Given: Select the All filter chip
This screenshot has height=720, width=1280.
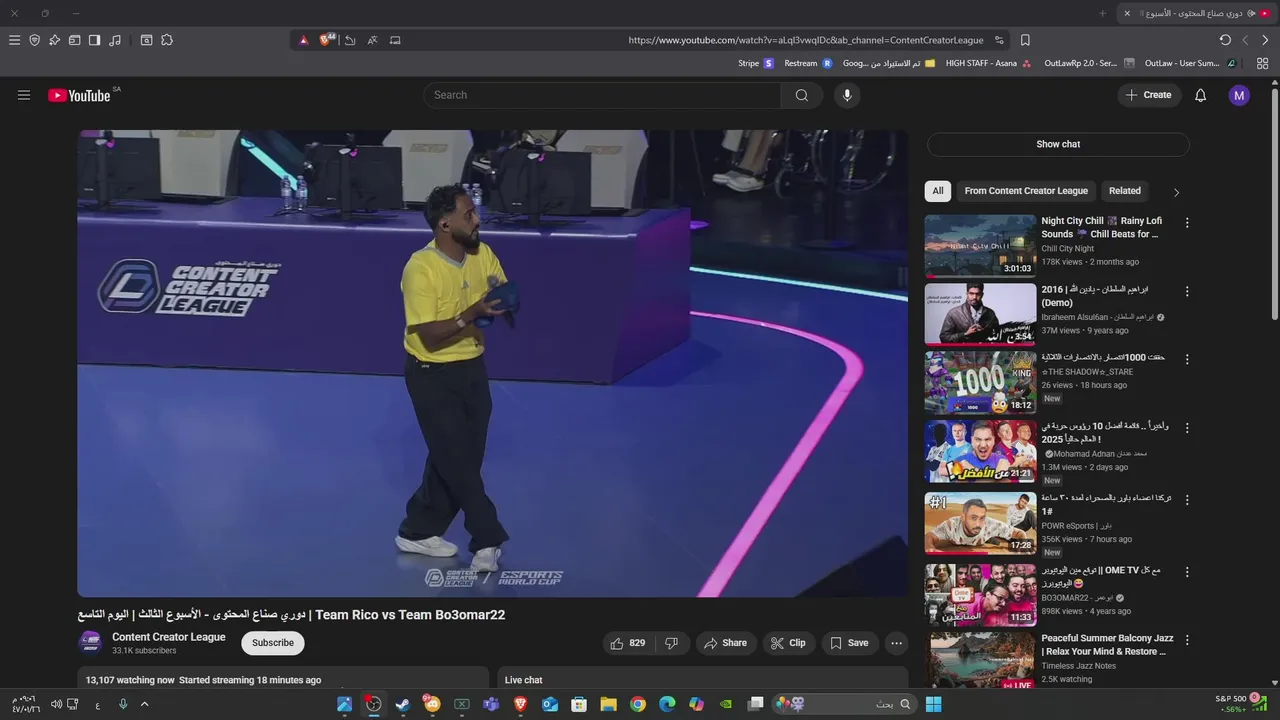Looking at the screenshot, I should point(938,191).
